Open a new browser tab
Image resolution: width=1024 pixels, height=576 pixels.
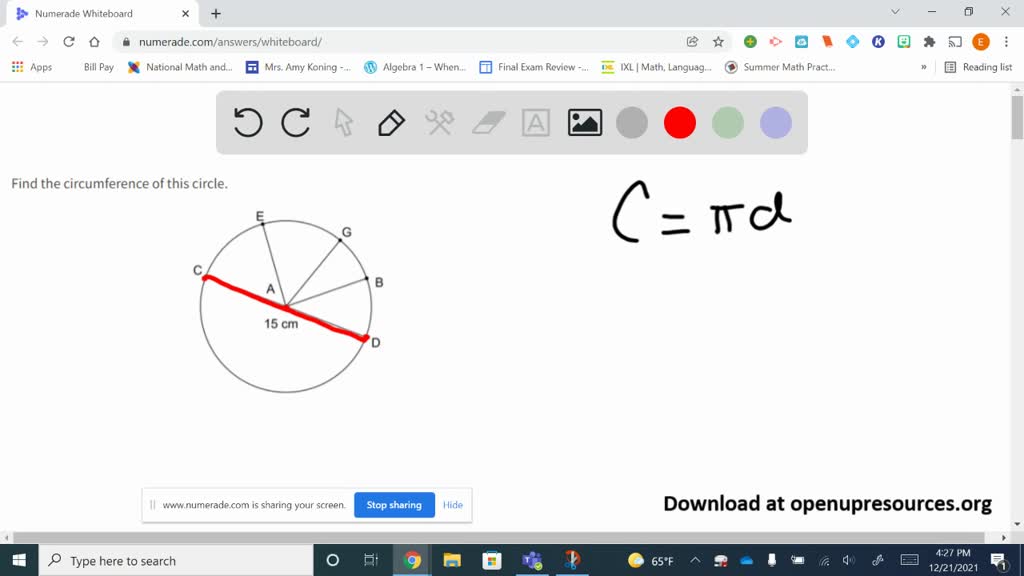[x=214, y=15]
